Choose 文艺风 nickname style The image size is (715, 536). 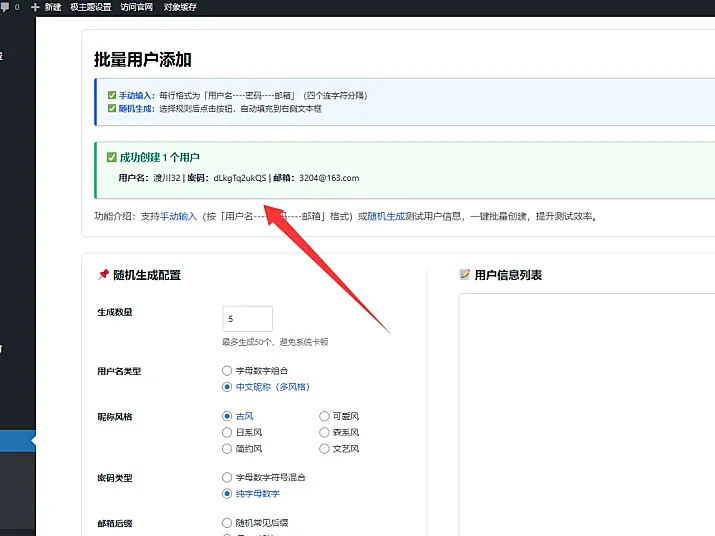pyautogui.click(x=324, y=448)
